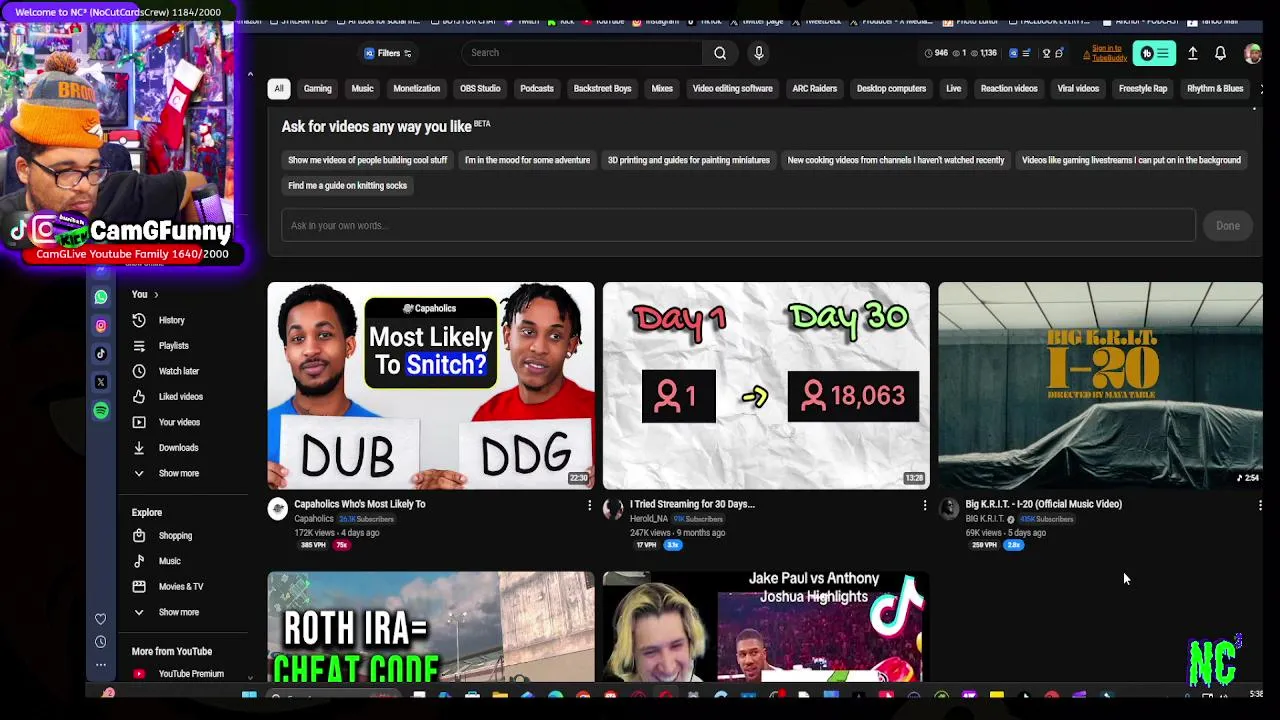Open options for Big K.R.I.T. video

(1260, 506)
